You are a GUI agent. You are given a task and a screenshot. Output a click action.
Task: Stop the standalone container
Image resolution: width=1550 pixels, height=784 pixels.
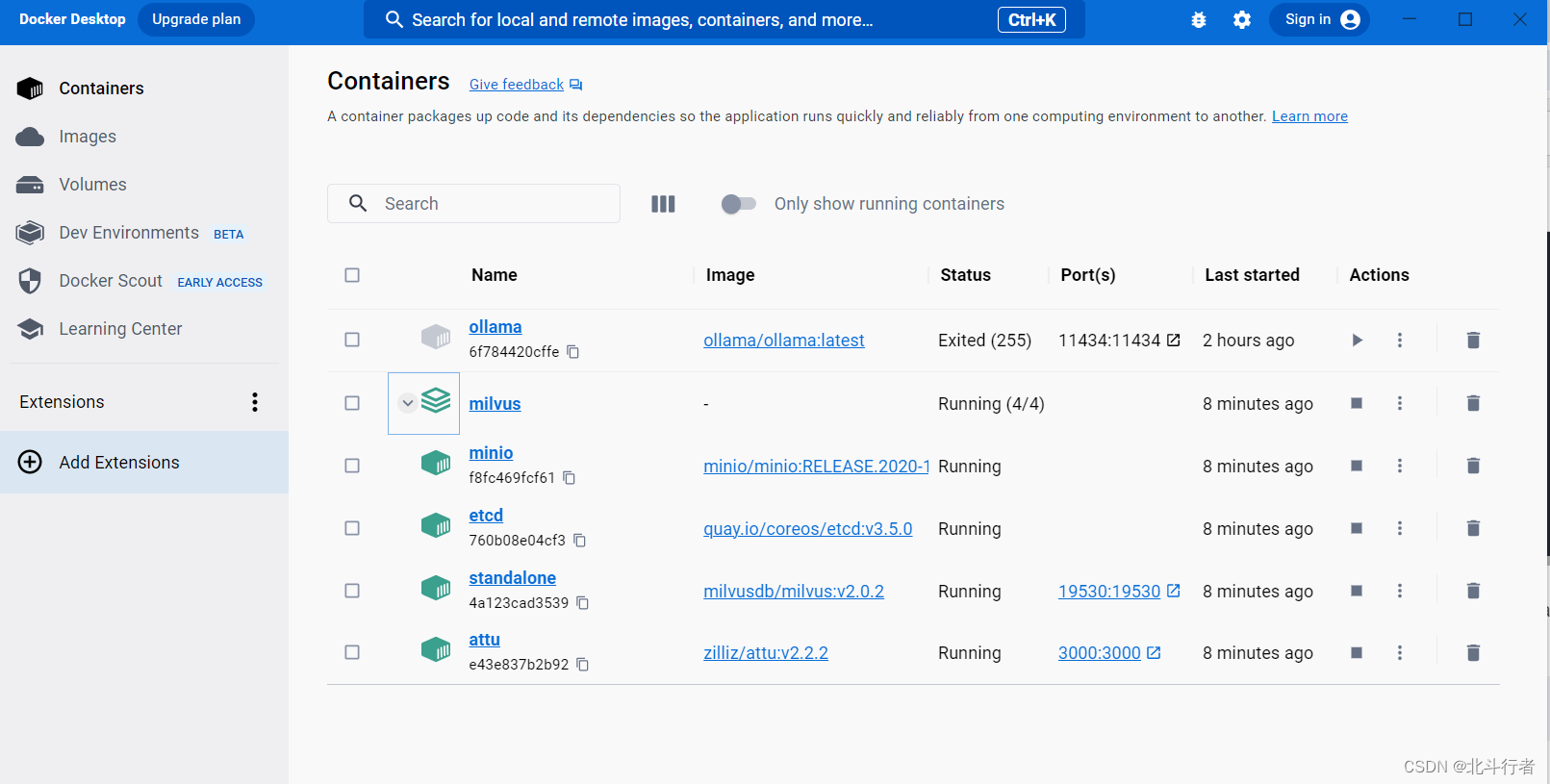tap(1357, 591)
